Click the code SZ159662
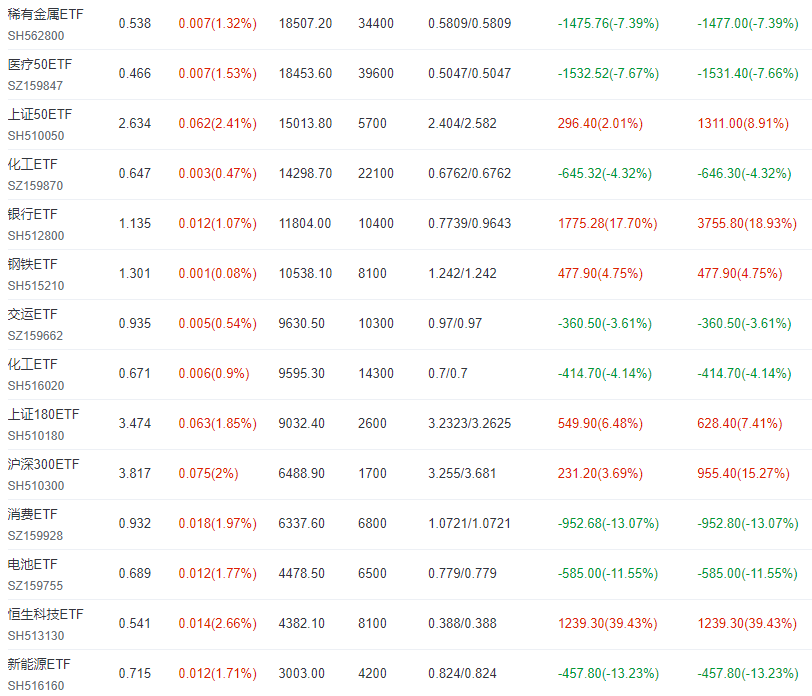The image size is (812, 696). click(35, 336)
